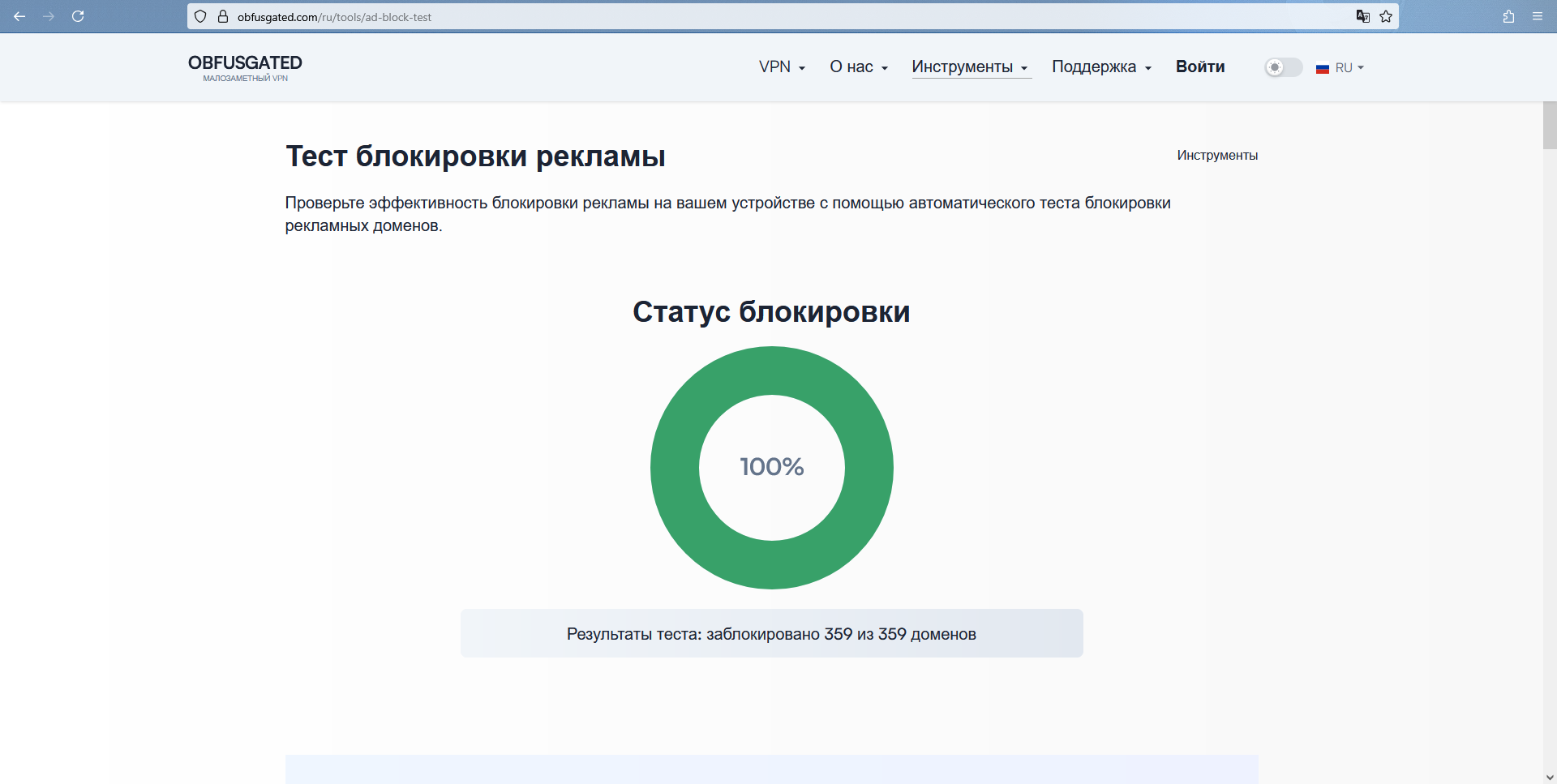Expand the О нас dropdown

click(859, 66)
